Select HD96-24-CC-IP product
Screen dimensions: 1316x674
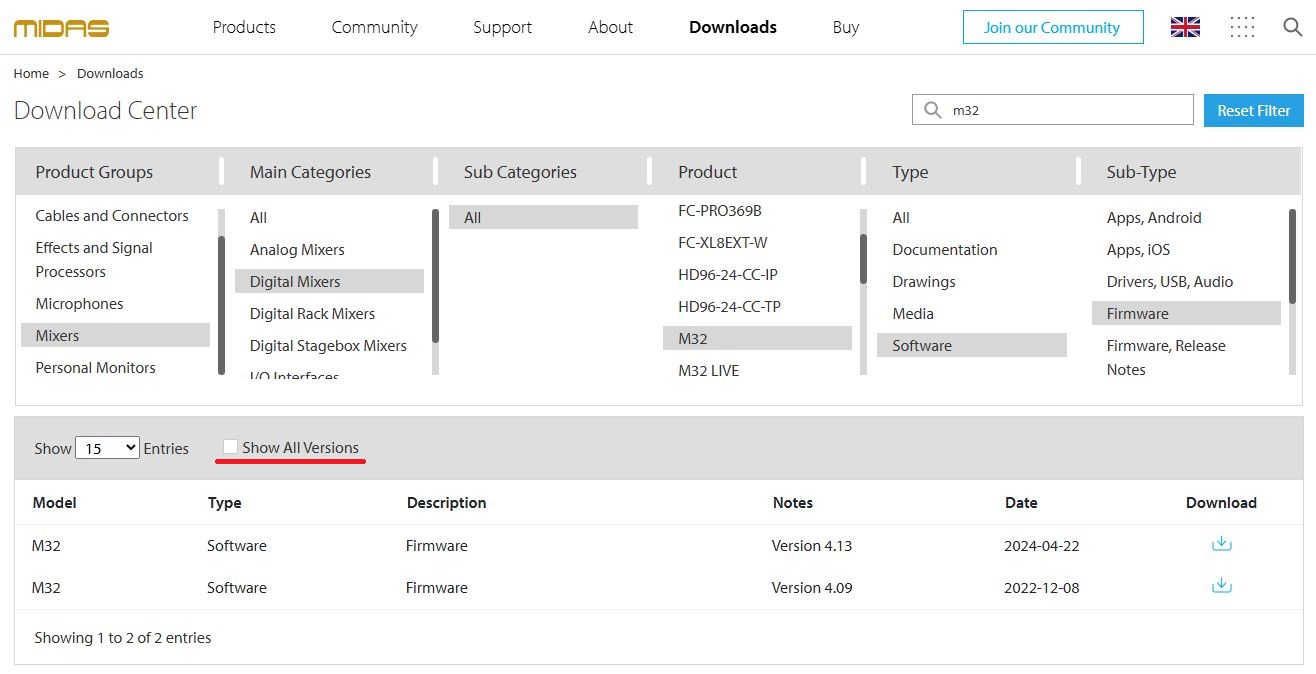click(727, 274)
